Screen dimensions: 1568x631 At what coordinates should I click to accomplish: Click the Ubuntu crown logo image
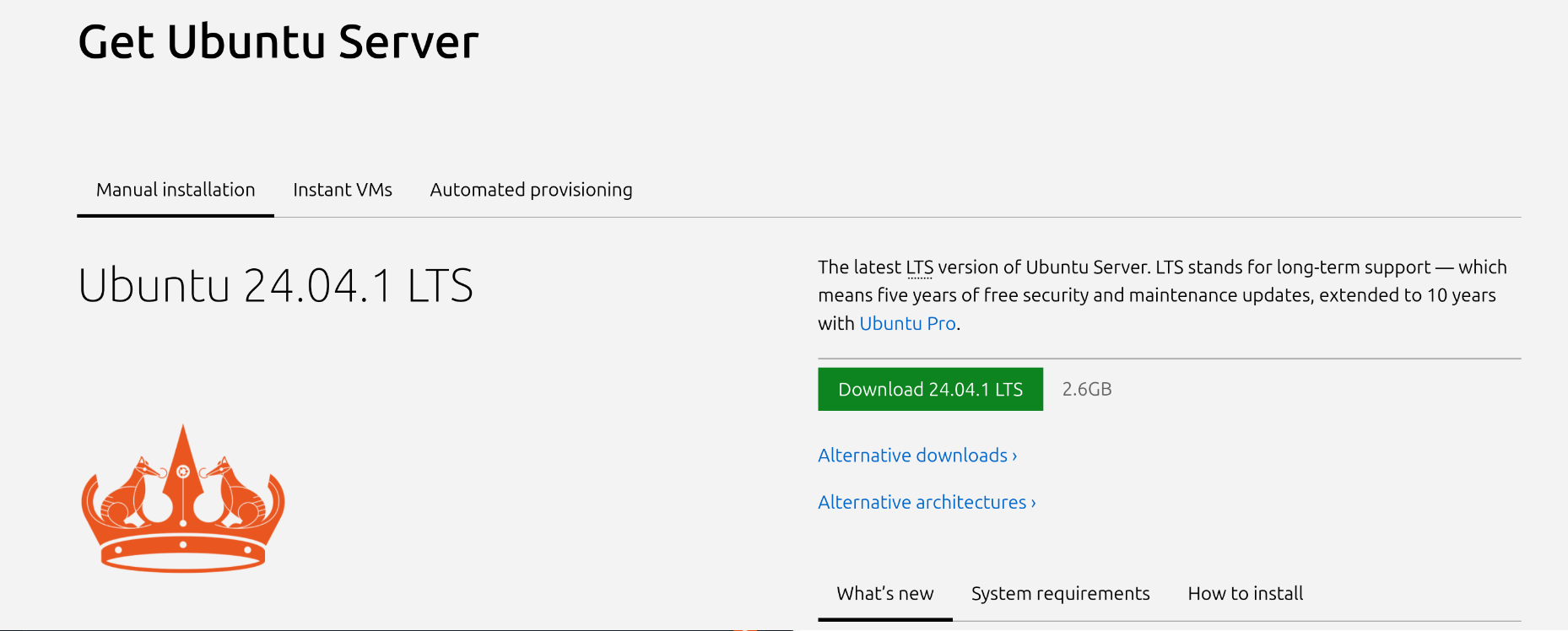click(x=181, y=498)
